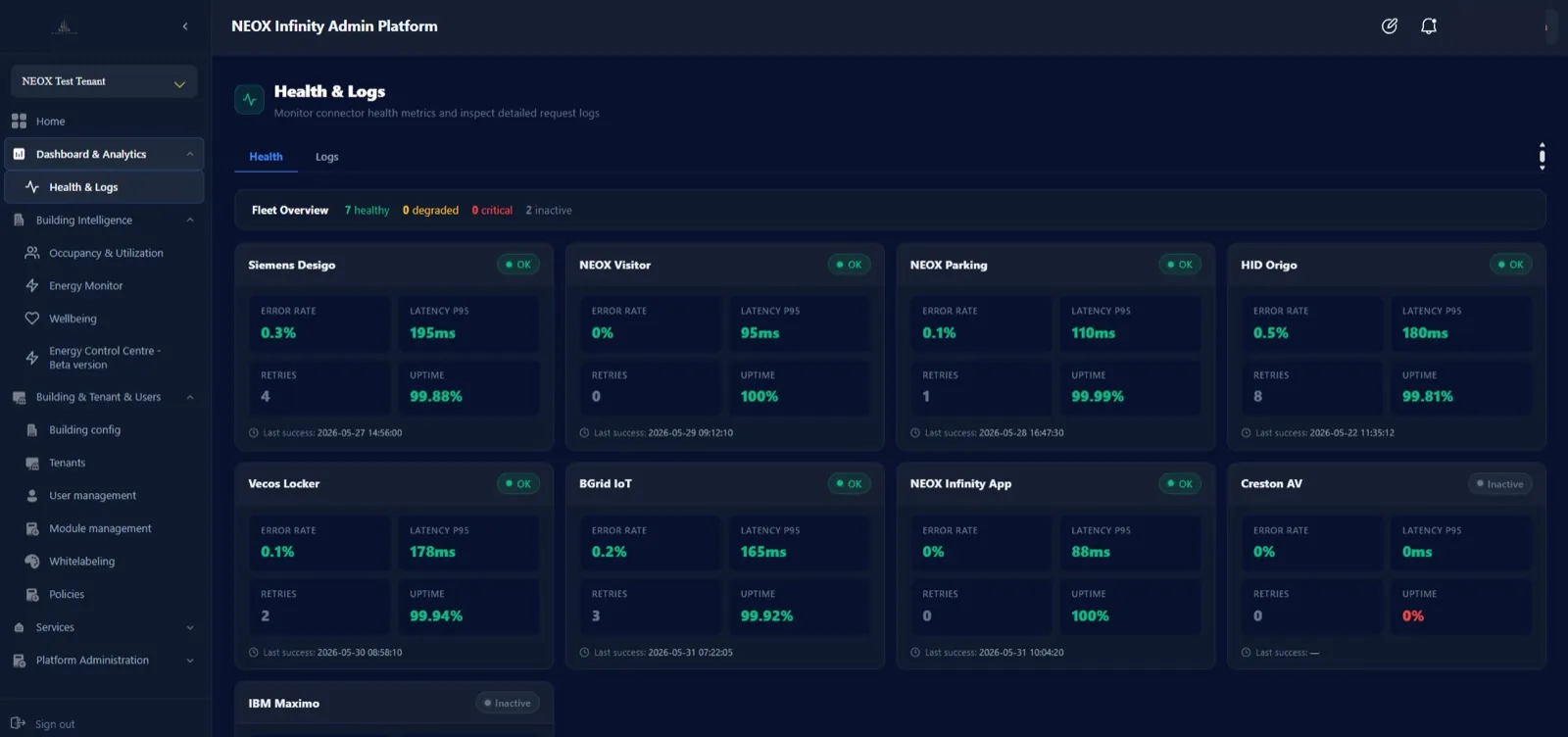The image size is (1568, 737).
Task: Click the Occupancy & Utilization people icon
Action: pyautogui.click(x=32, y=253)
